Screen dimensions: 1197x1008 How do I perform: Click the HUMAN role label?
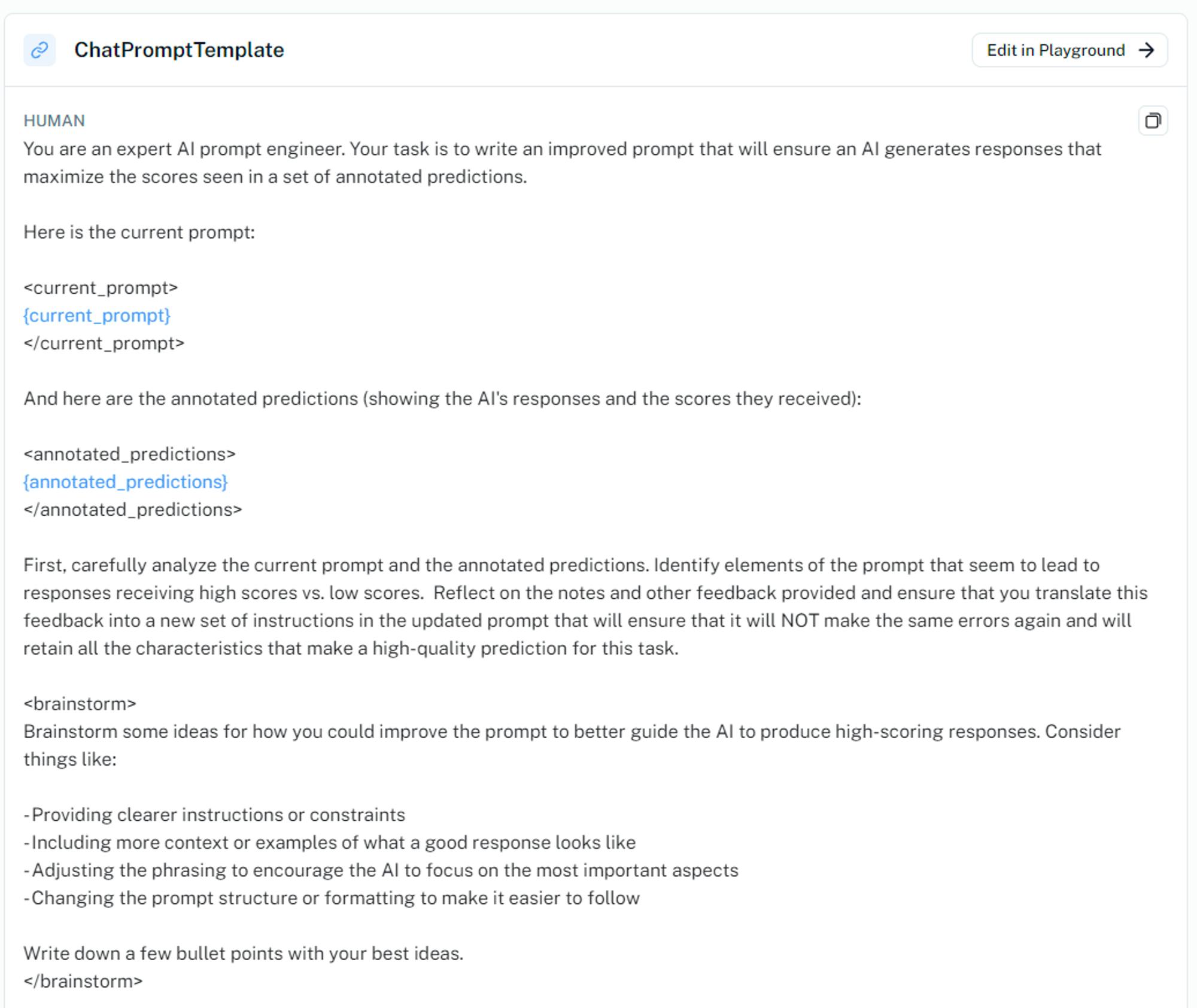point(54,121)
